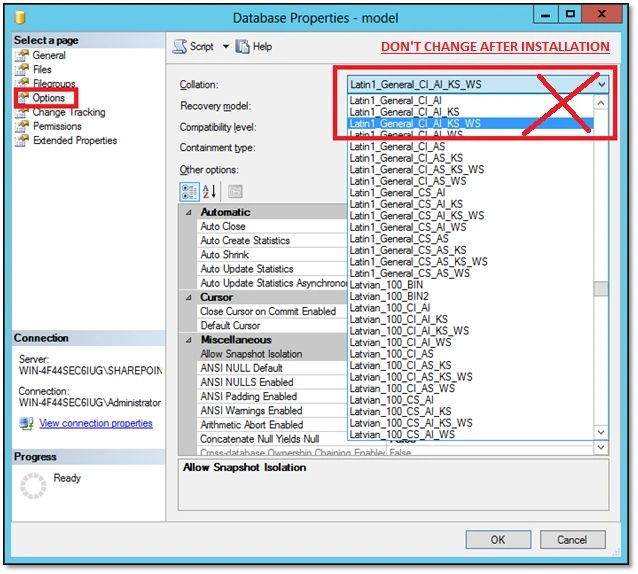Screen dimensions: 638x574
Task: Click the Script toolbar icon
Action: pos(179,46)
